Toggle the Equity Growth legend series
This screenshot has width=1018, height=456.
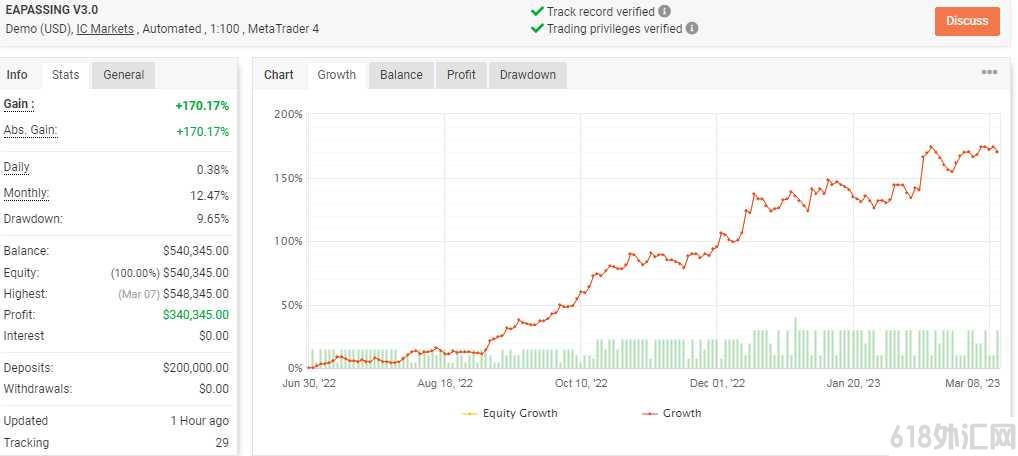[510, 413]
